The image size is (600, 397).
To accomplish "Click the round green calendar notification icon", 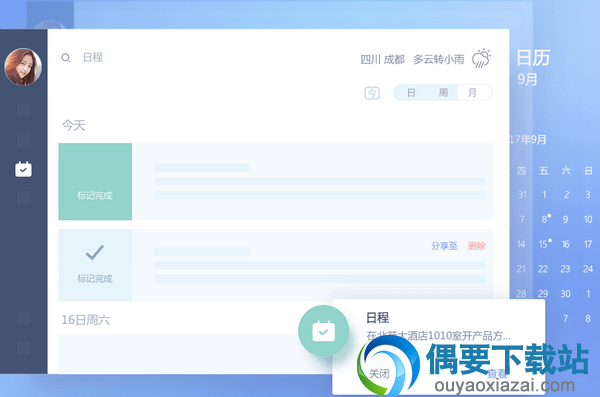I will (323, 331).
